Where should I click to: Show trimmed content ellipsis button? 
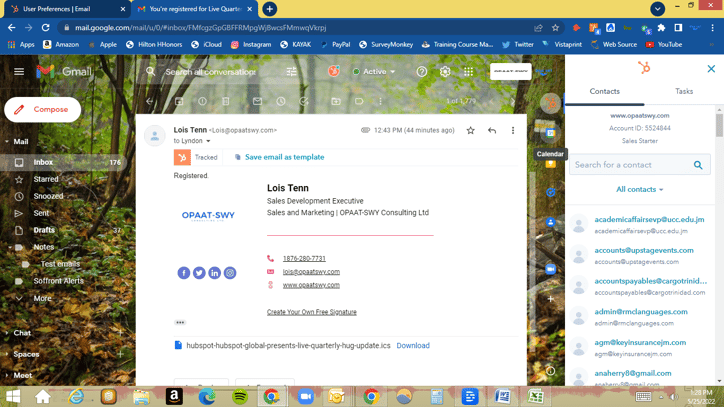[x=180, y=323]
